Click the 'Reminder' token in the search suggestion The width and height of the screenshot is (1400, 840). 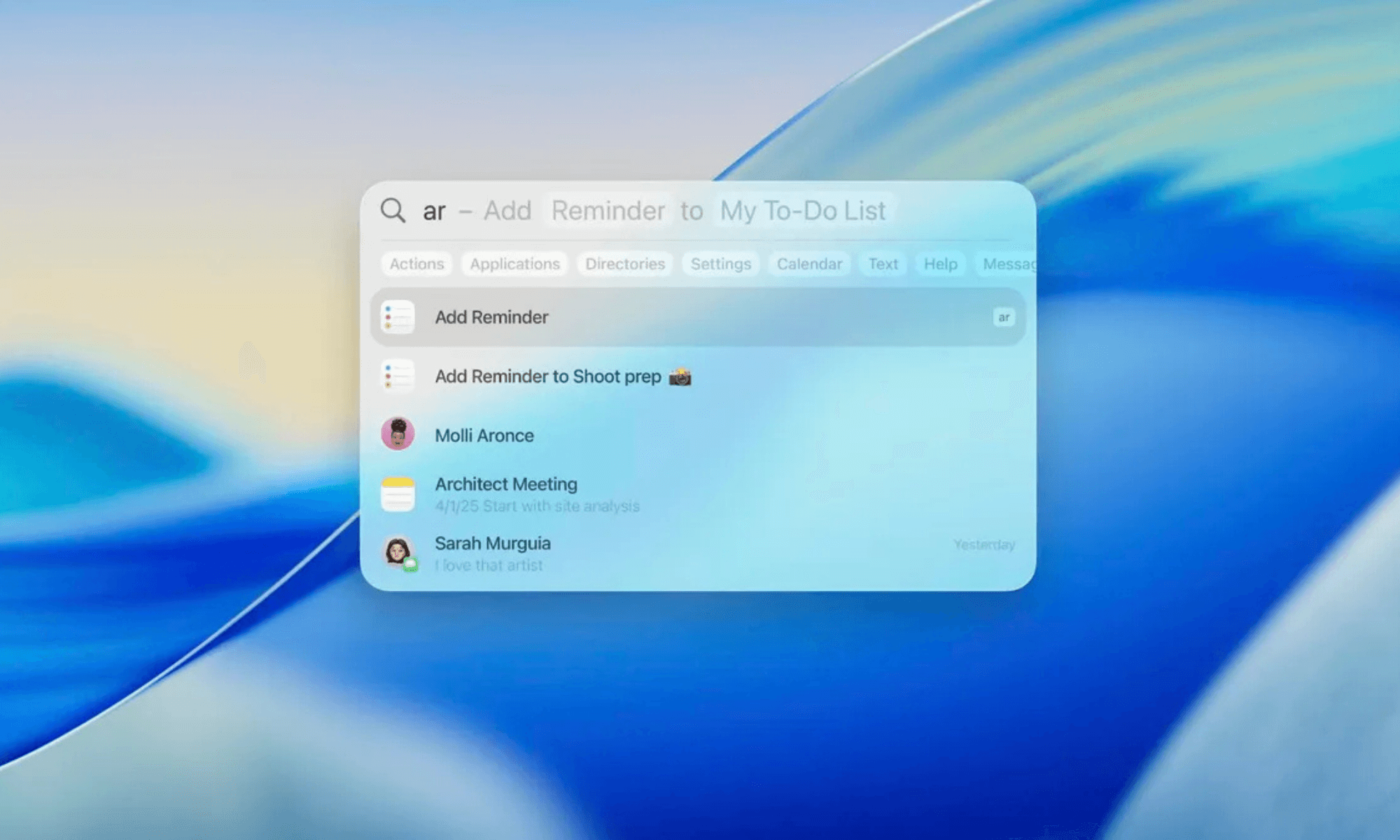click(608, 211)
